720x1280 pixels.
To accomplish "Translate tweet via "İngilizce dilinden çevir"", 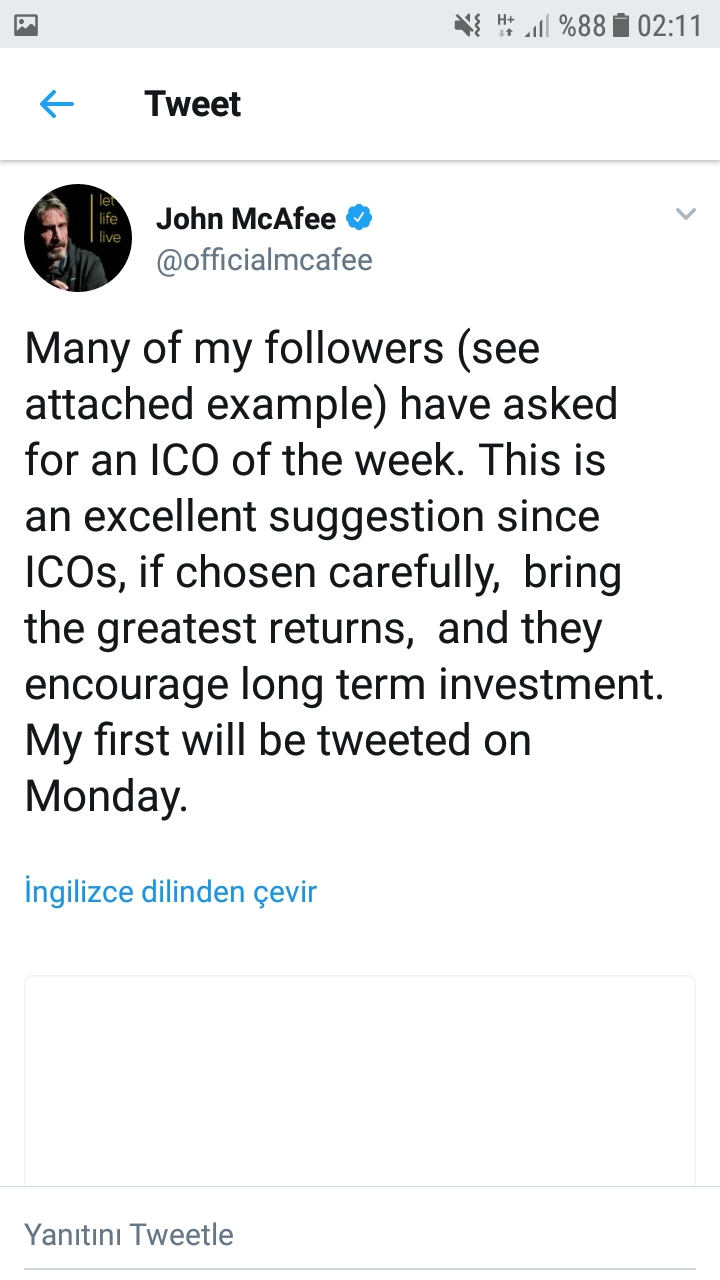I will point(170,891).
